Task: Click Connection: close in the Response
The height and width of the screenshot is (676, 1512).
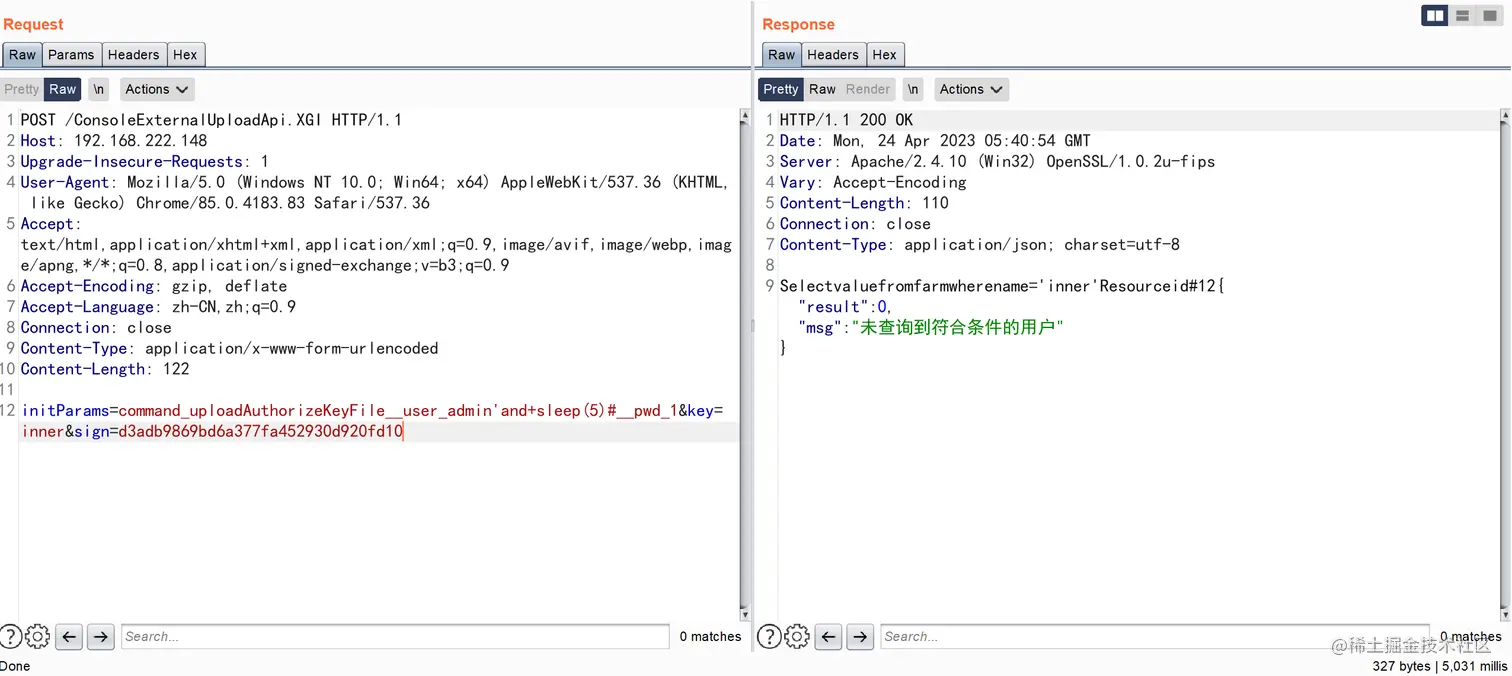Action: point(855,224)
